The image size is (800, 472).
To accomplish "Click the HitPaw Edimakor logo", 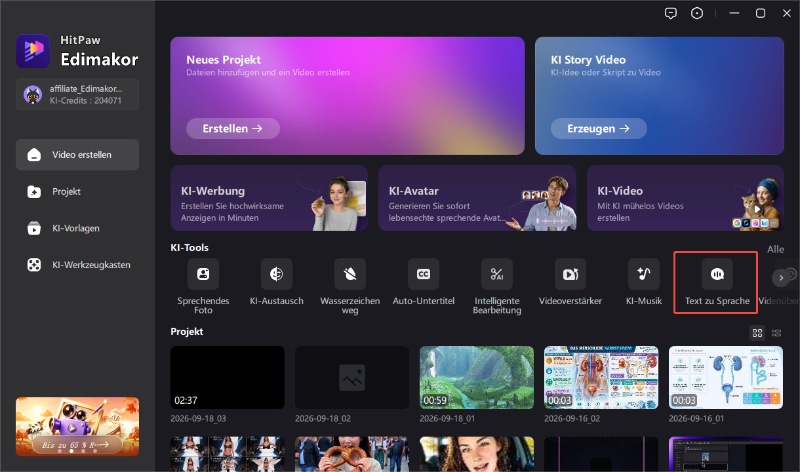I will pyautogui.click(x=33, y=51).
